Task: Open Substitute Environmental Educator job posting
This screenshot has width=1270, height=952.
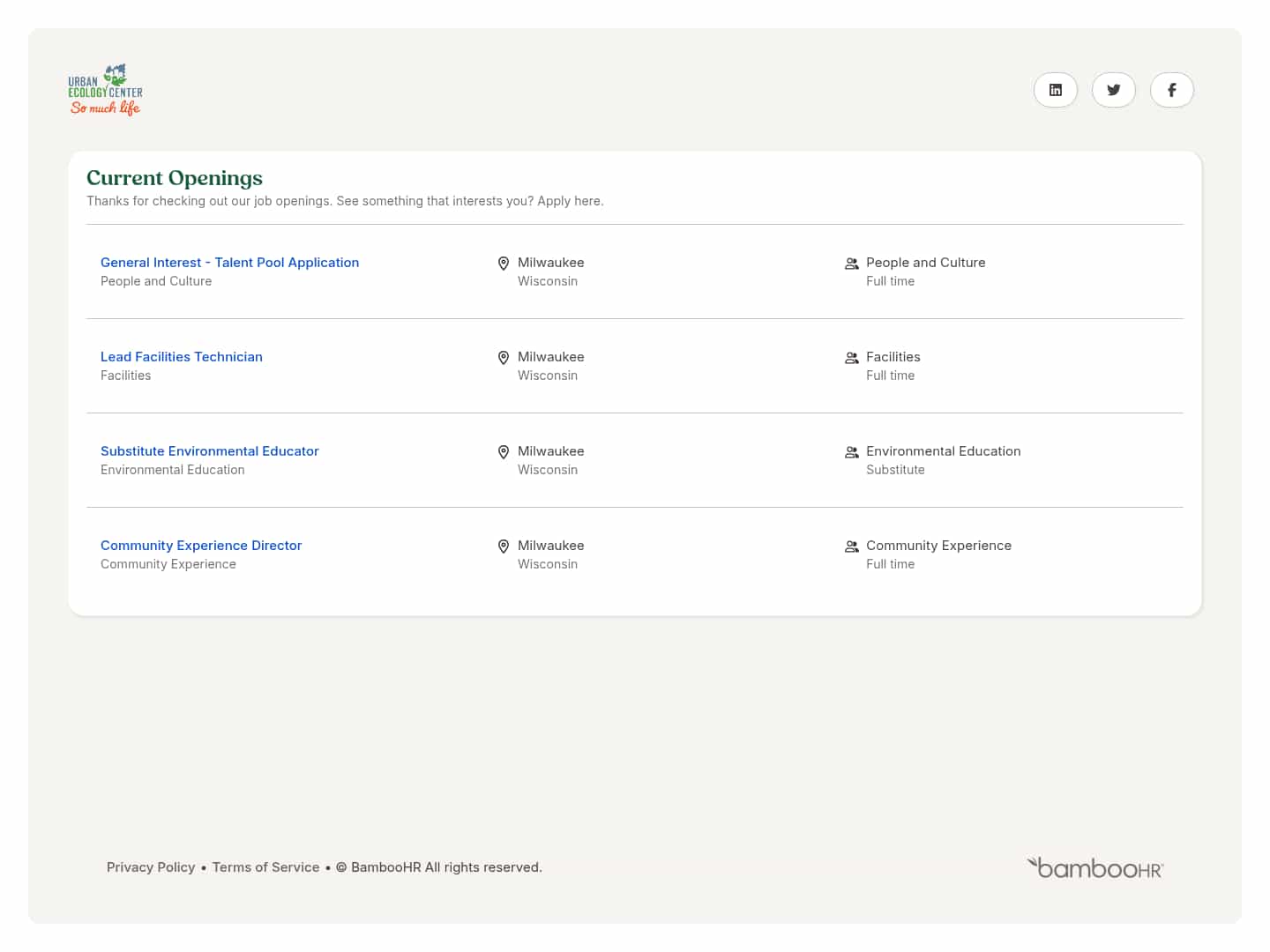Action: coord(210,451)
